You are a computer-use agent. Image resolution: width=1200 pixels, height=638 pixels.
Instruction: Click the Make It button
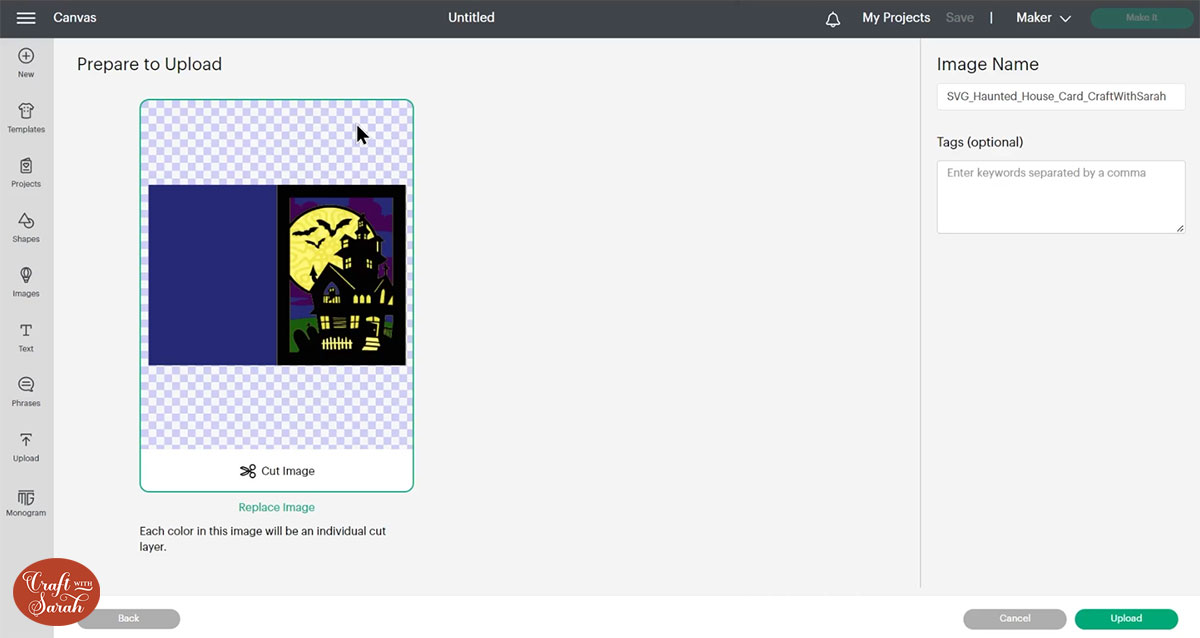click(1142, 18)
